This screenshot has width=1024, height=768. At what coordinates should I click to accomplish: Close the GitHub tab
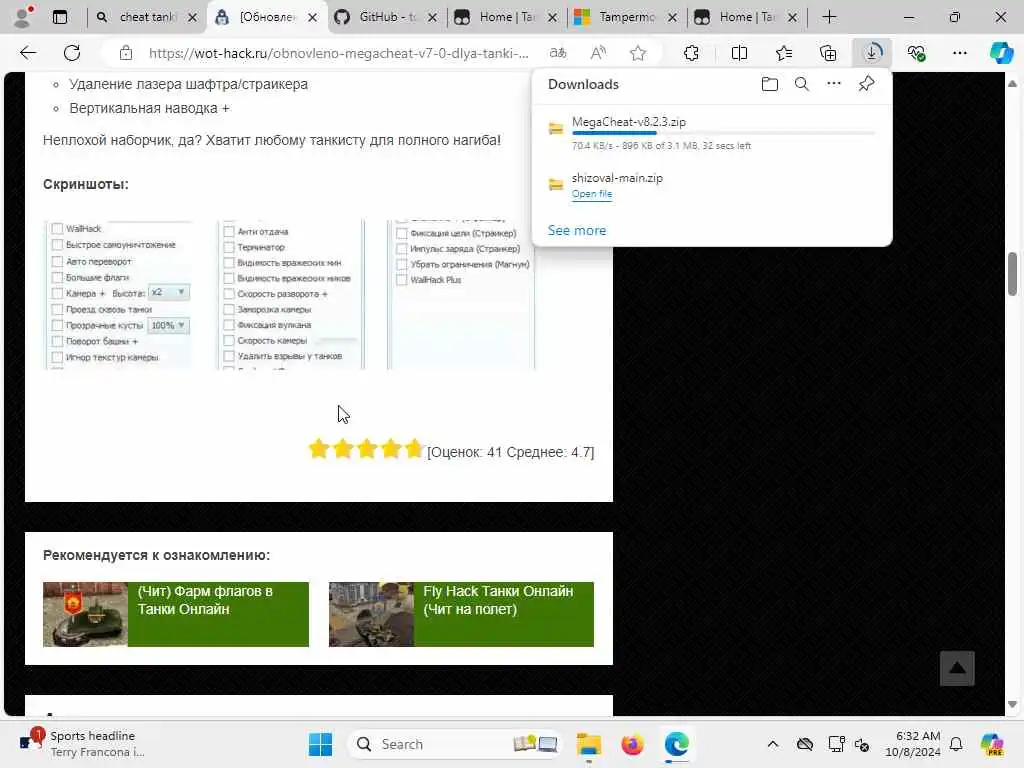432,18
